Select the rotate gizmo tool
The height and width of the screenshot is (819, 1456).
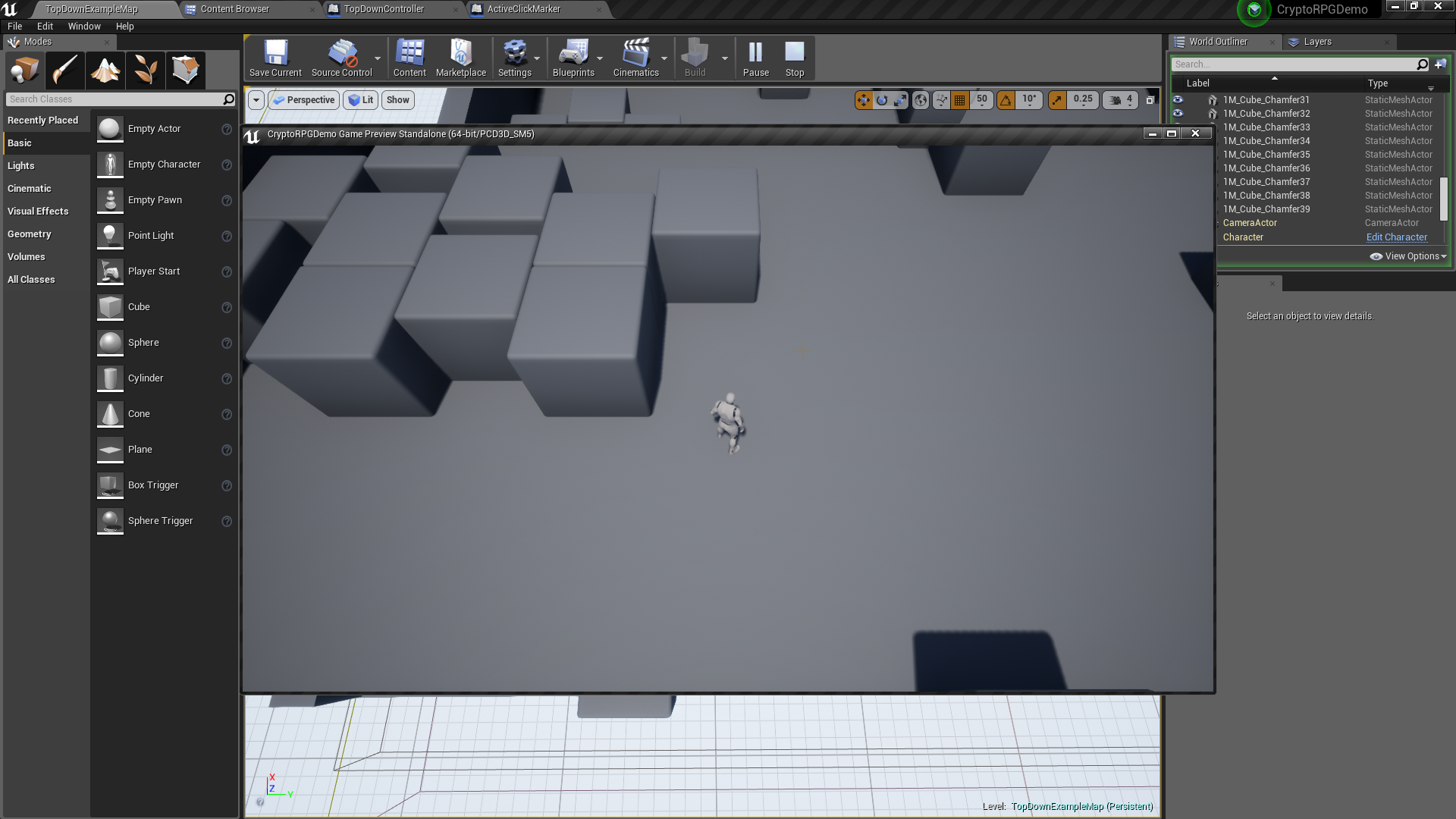pyautogui.click(x=882, y=100)
